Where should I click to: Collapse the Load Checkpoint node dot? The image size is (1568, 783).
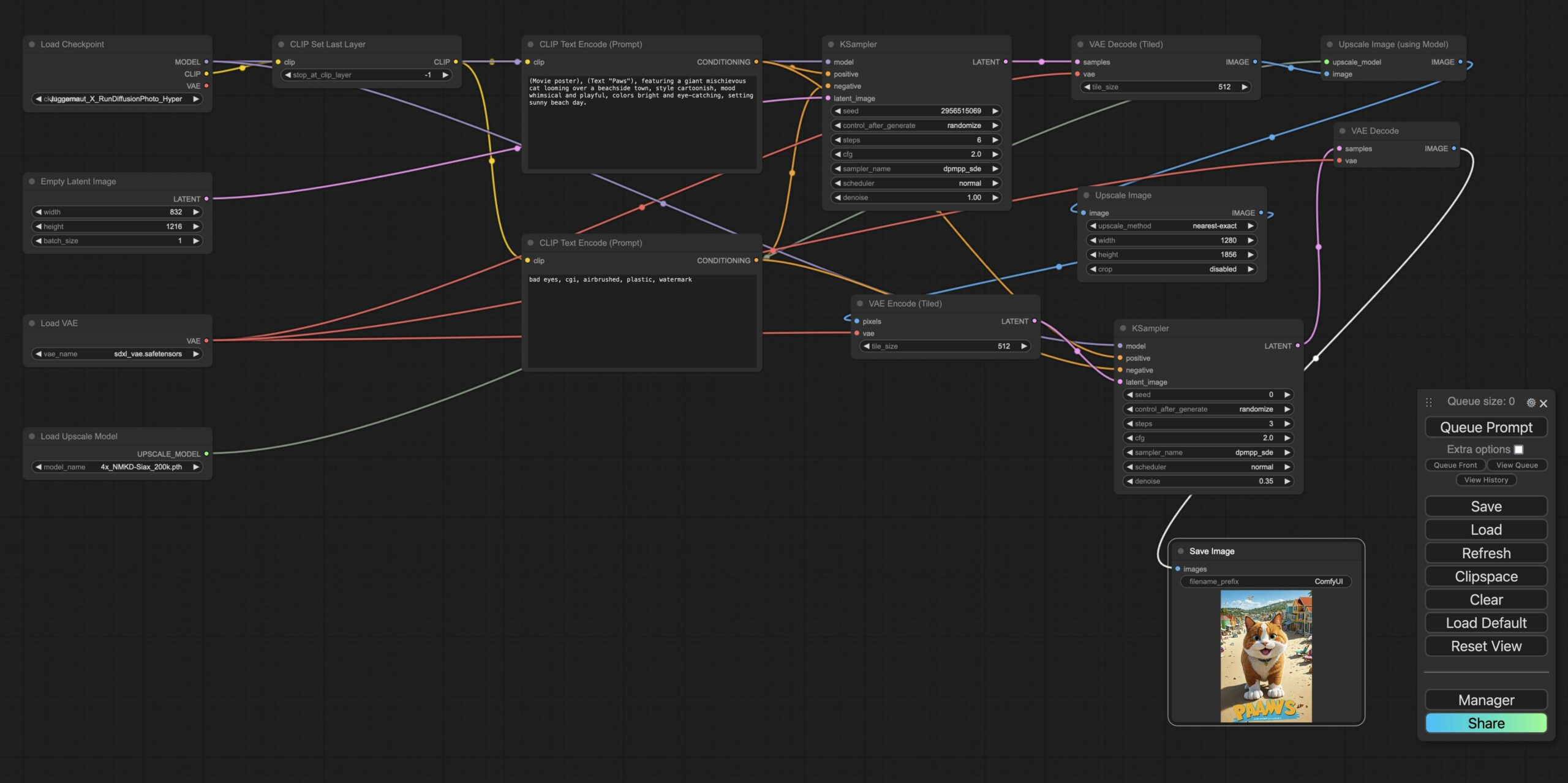[32, 44]
